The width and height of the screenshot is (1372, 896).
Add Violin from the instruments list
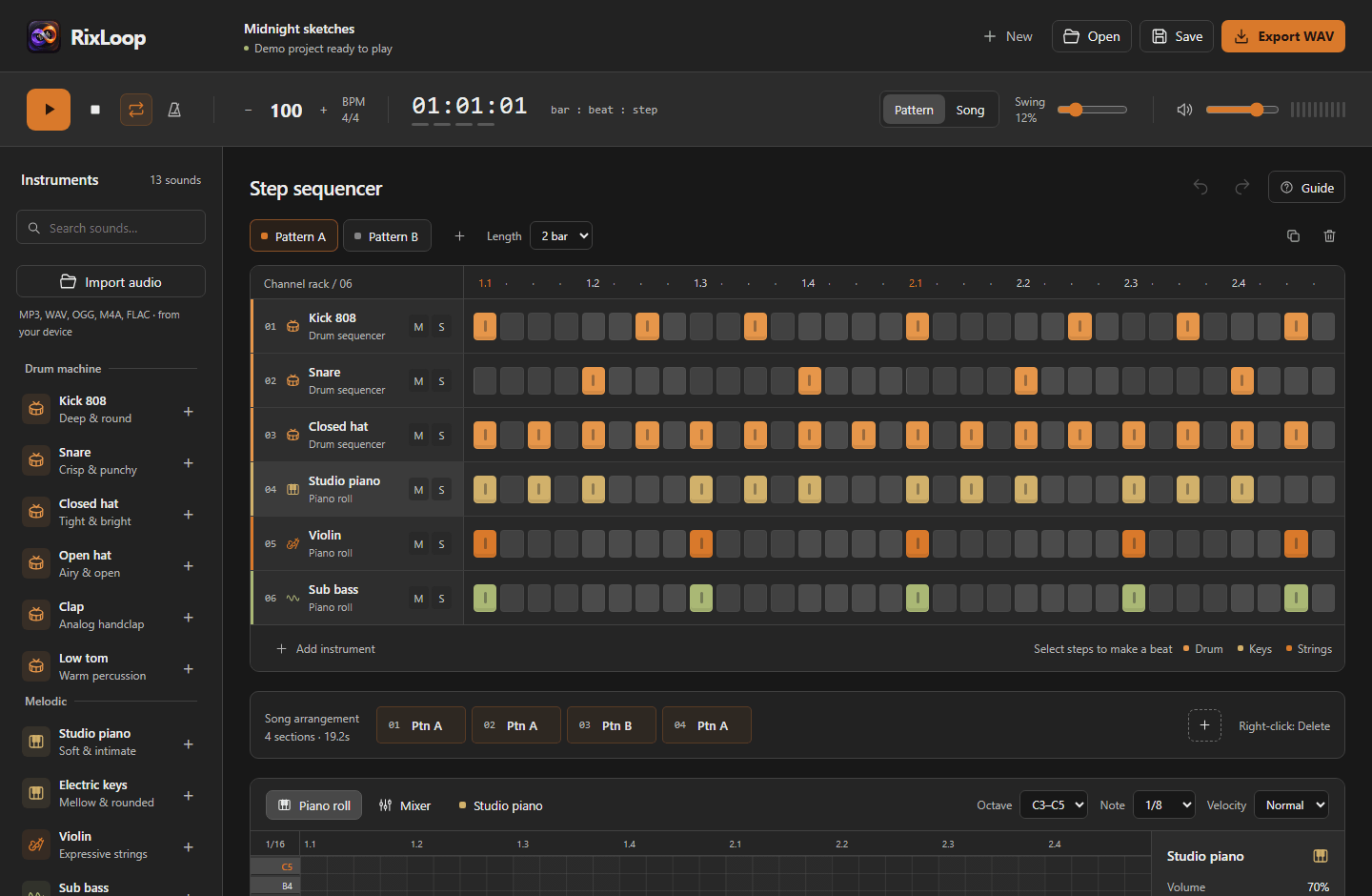[x=189, y=846]
